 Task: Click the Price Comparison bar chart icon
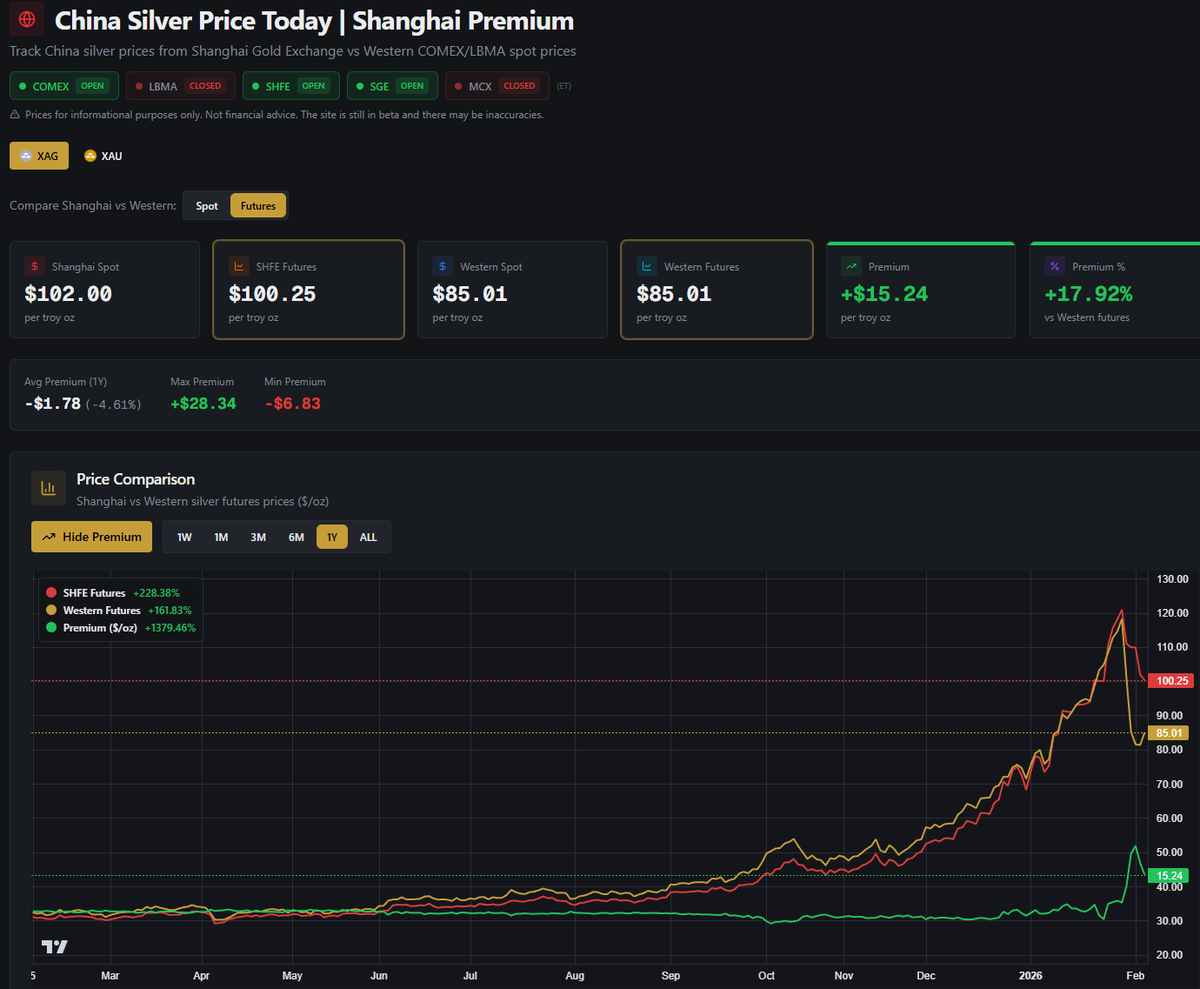pyautogui.click(x=48, y=488)
